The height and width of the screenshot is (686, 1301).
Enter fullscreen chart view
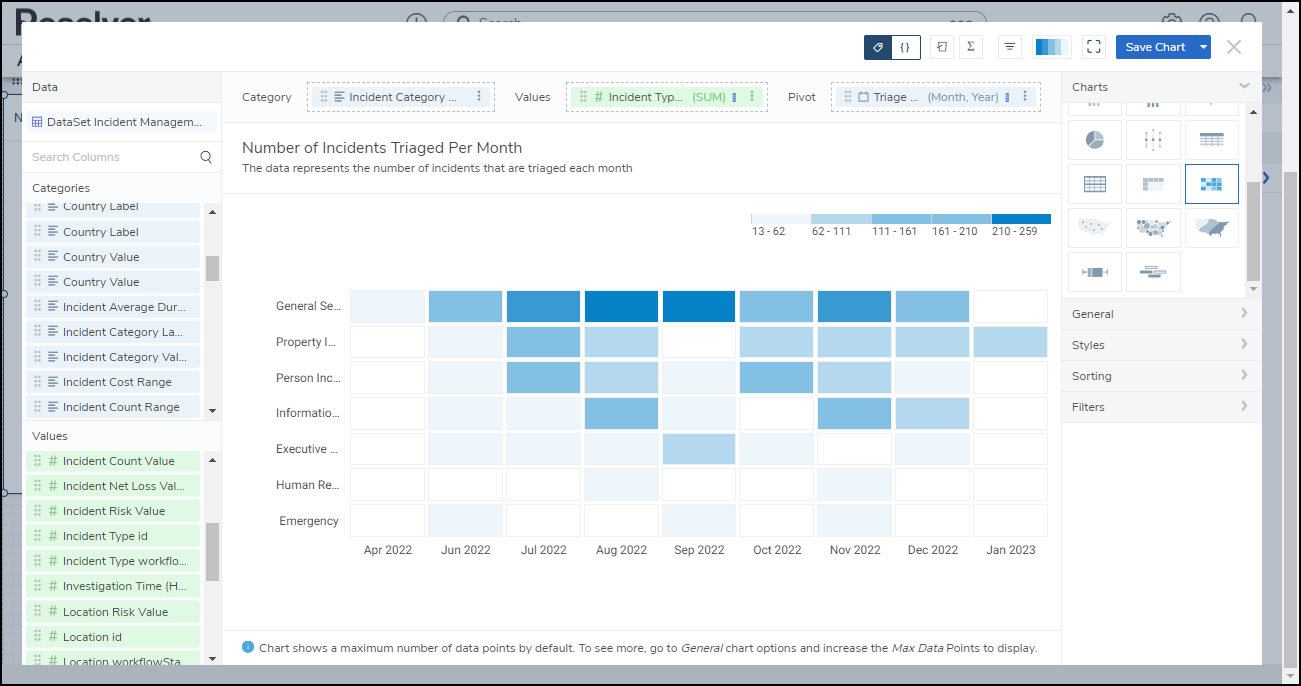tap(1093, 47)
